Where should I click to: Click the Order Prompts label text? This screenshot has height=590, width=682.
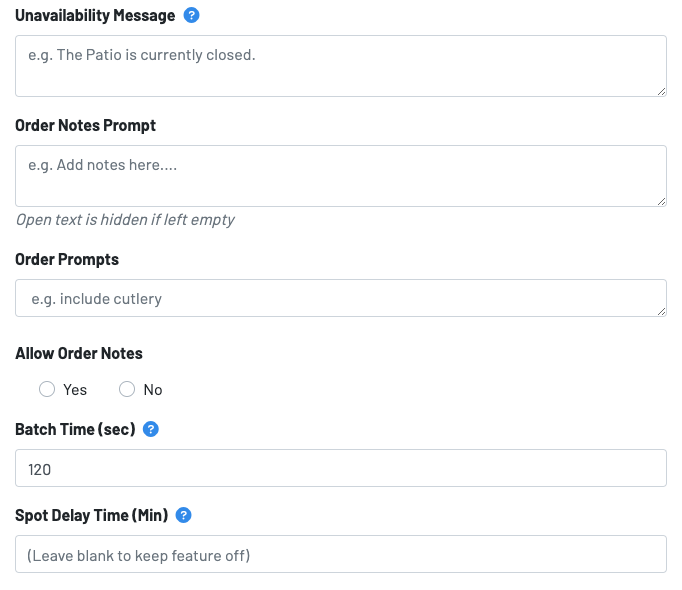coord(67,259)
